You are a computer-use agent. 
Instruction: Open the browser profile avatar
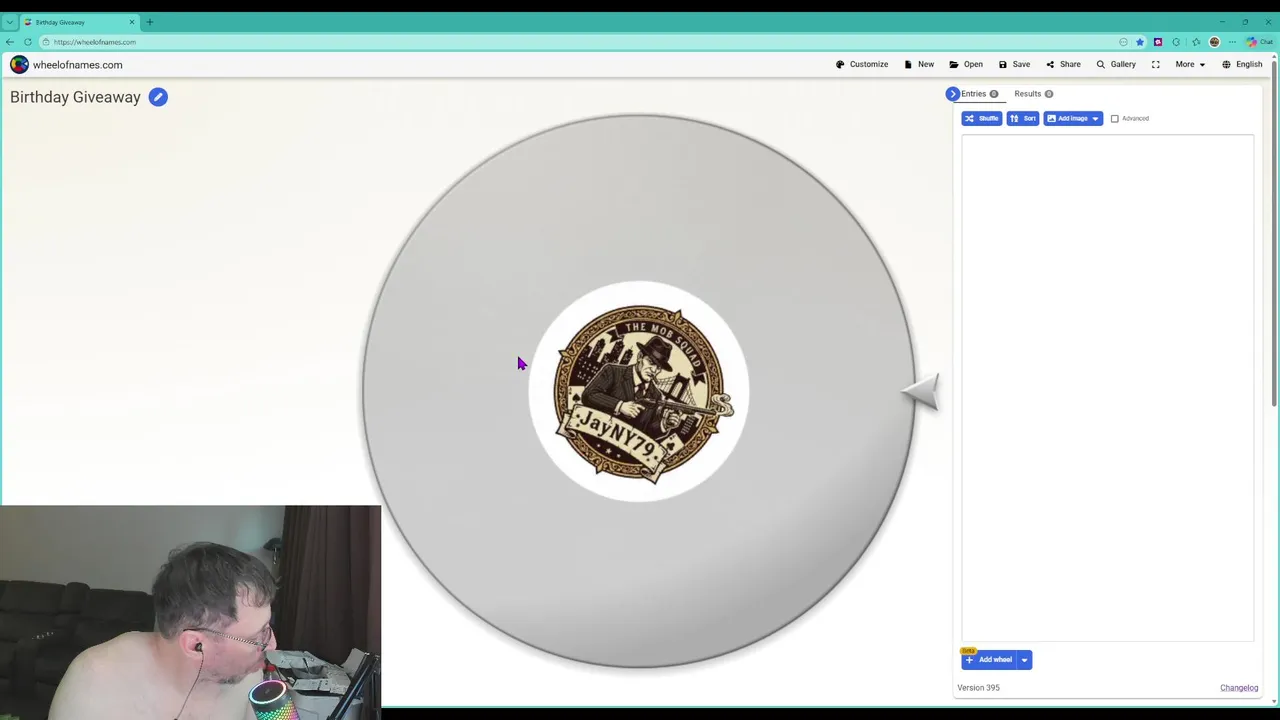pyautogui.click(x=1214, y=42)
